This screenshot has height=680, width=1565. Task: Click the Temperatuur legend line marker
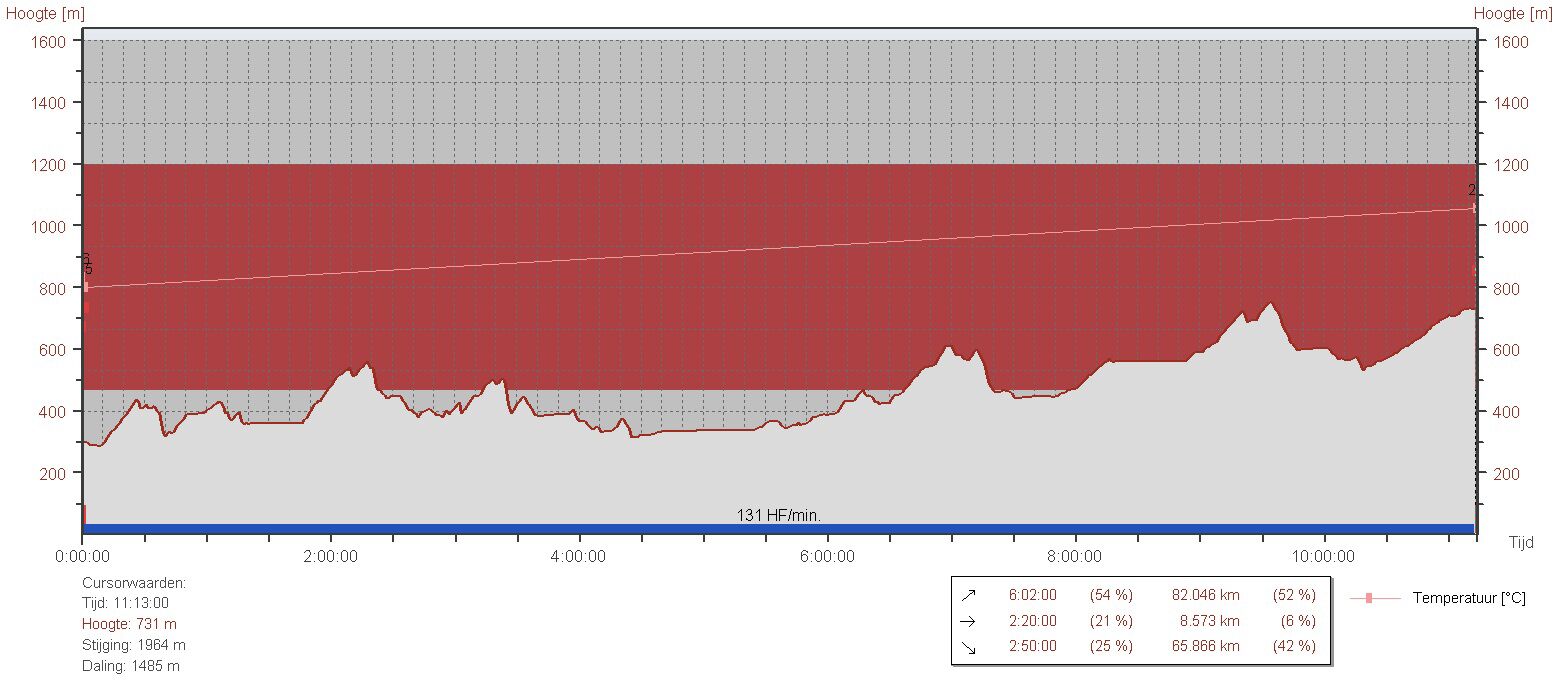pyautogui.click(x=1368, y=598)
